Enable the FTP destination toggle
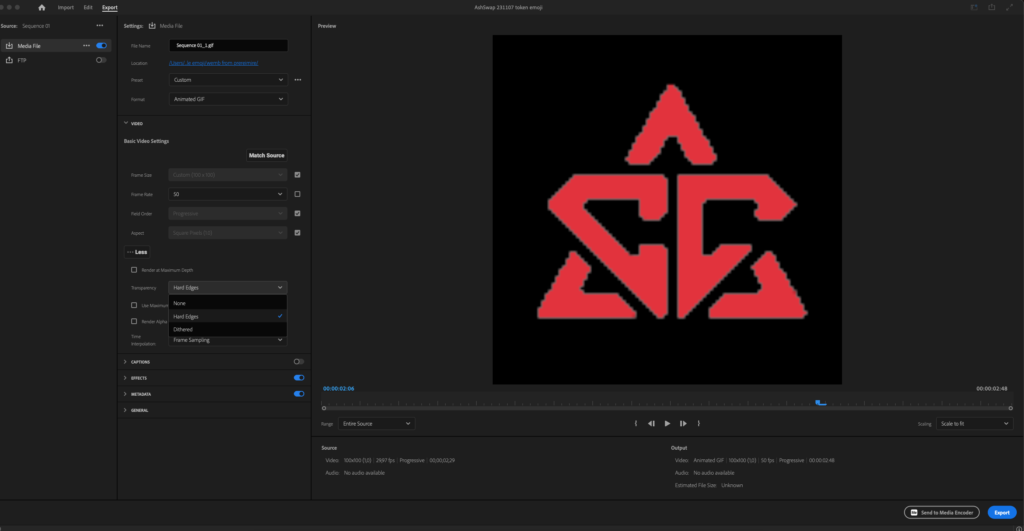 (101, 60)
